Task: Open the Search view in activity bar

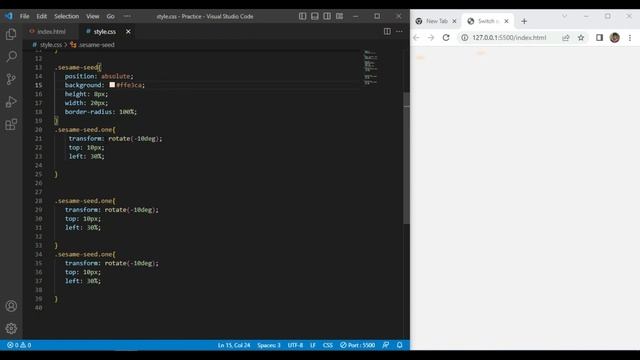Action: [11, 56]
